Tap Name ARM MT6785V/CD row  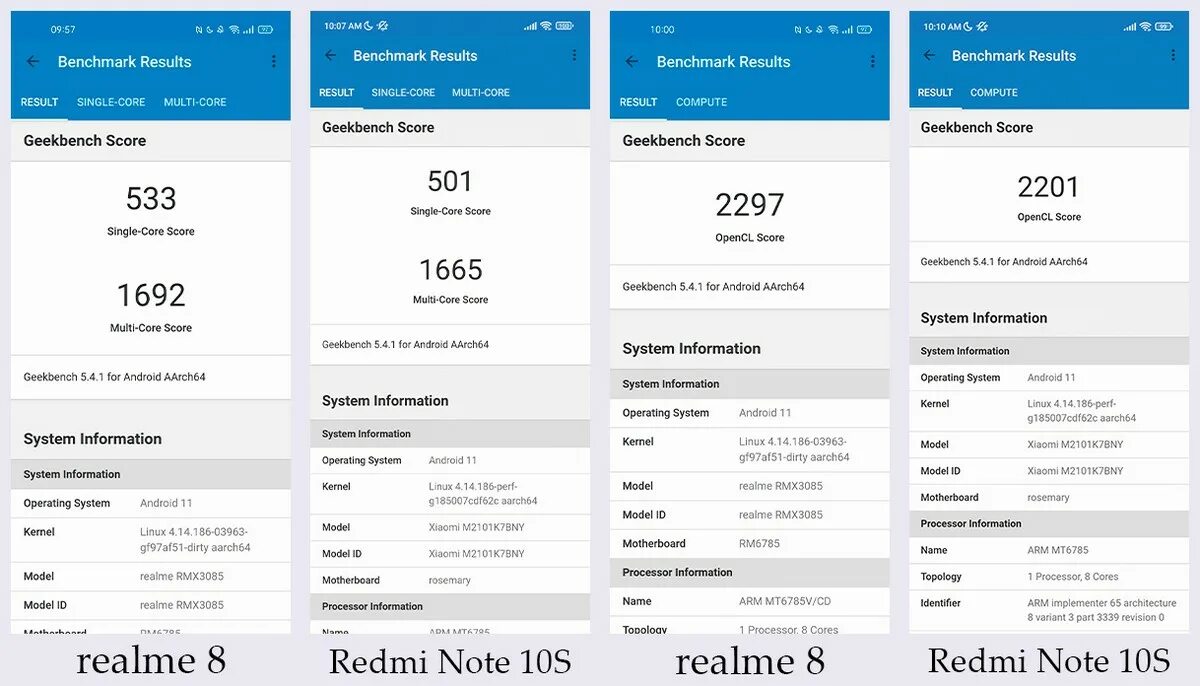point(750,601)
